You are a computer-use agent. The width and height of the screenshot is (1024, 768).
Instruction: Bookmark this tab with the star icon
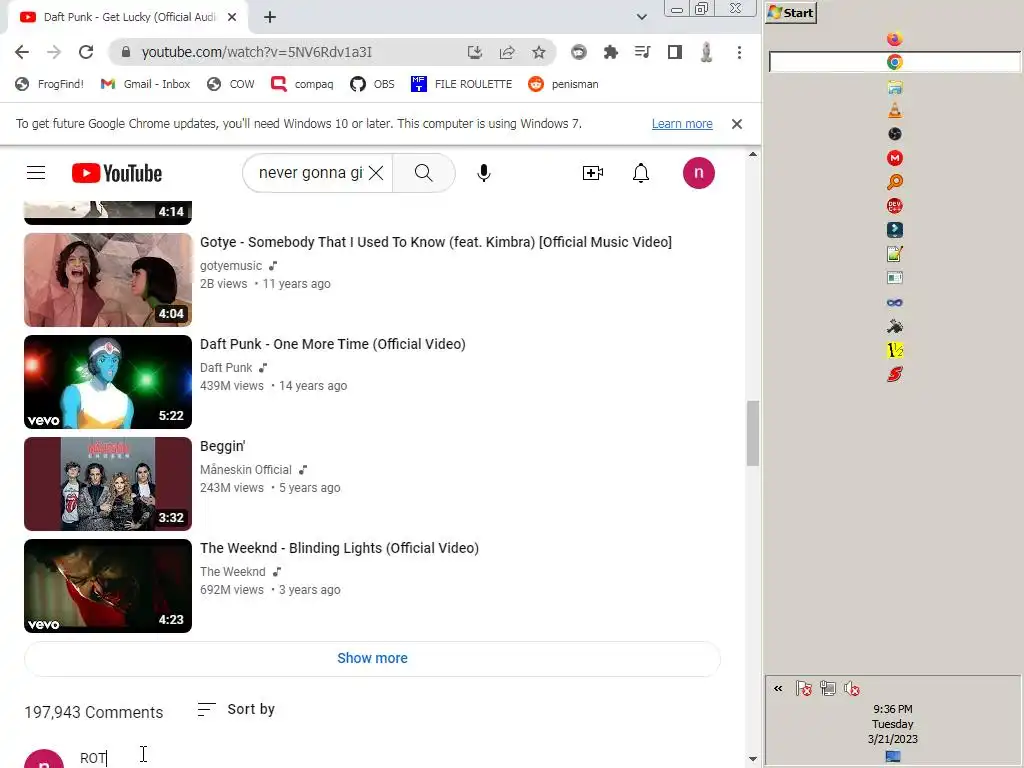tap(539, 52)
